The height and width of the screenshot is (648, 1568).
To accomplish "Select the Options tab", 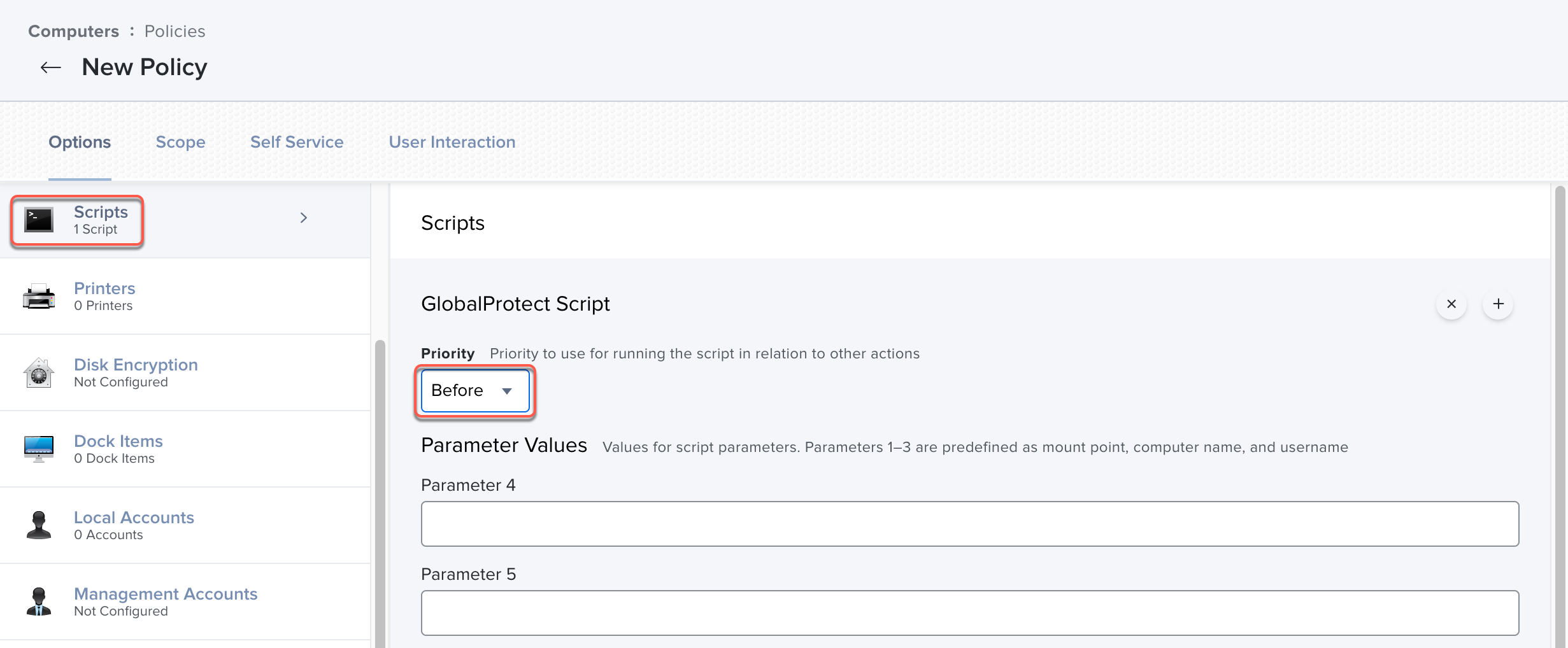I will click(80, 142).
